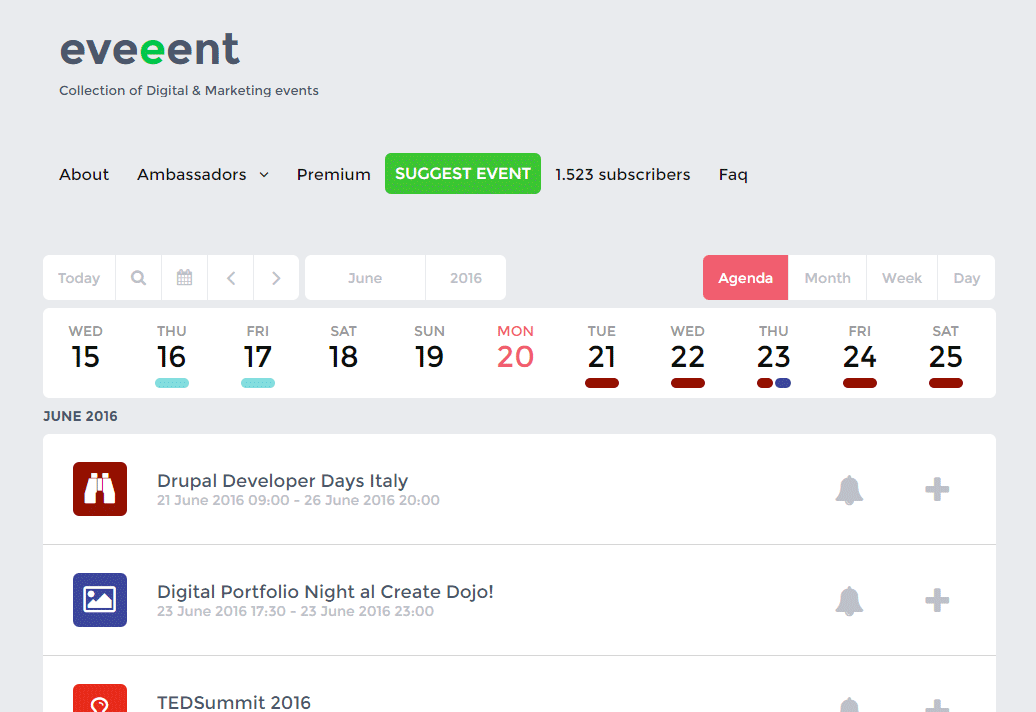The width and height of the screenshot is (1036, 712).
Task: Add Digital Portfolio Night with plus icon
Action: click(937, 600)
